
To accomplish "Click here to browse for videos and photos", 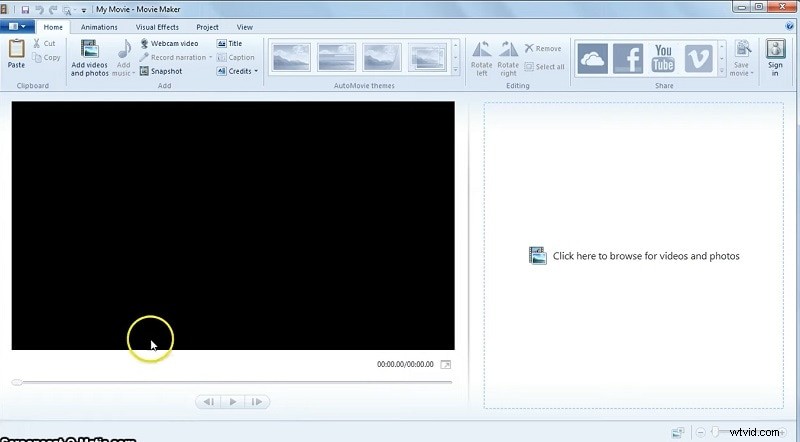I will tap(634, 256).
